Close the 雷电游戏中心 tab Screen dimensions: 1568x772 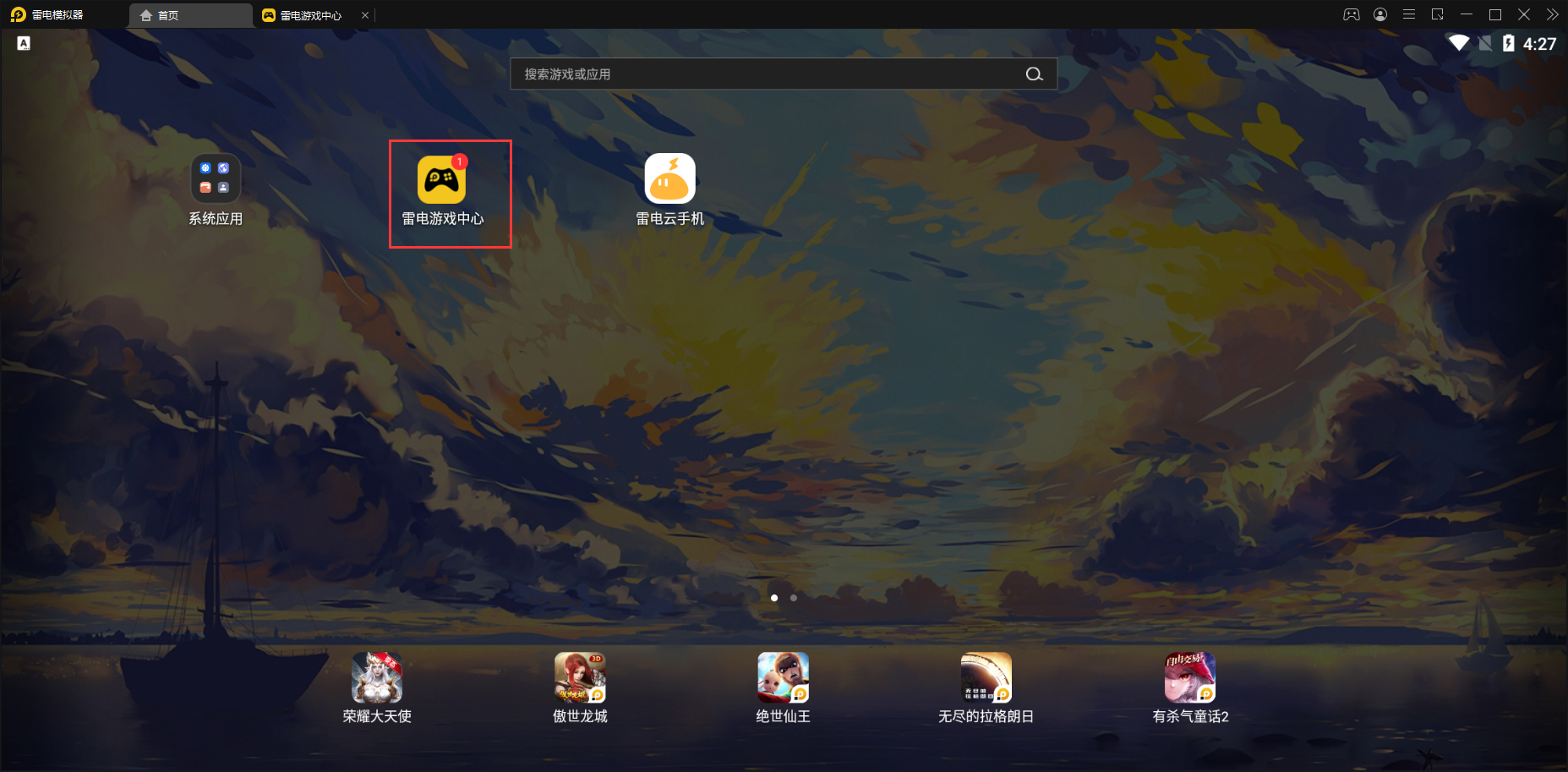point(365,15)
